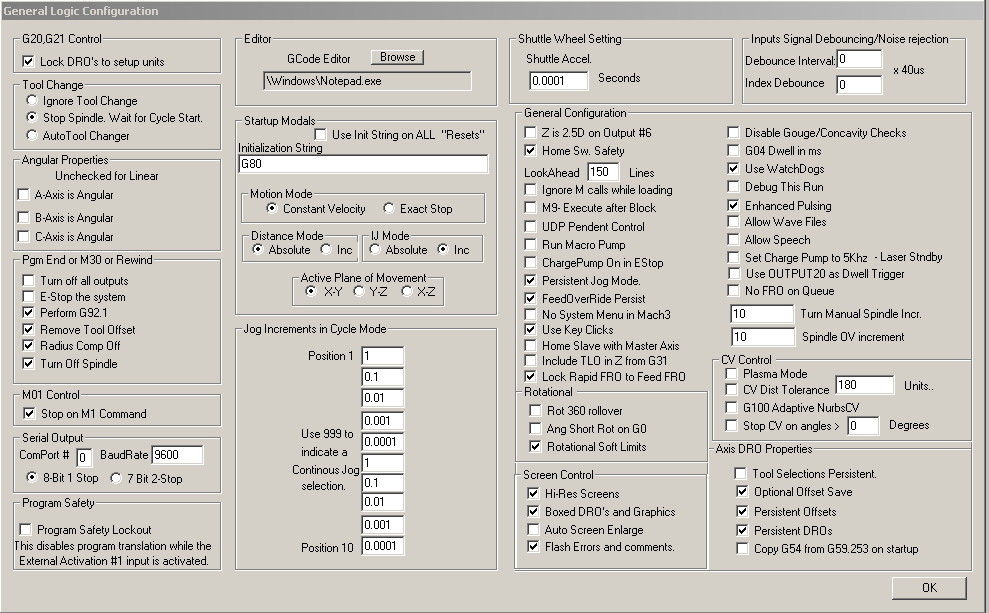
Task: Select 8-Bit 1 Stop option
Action: tap(32, 477)
